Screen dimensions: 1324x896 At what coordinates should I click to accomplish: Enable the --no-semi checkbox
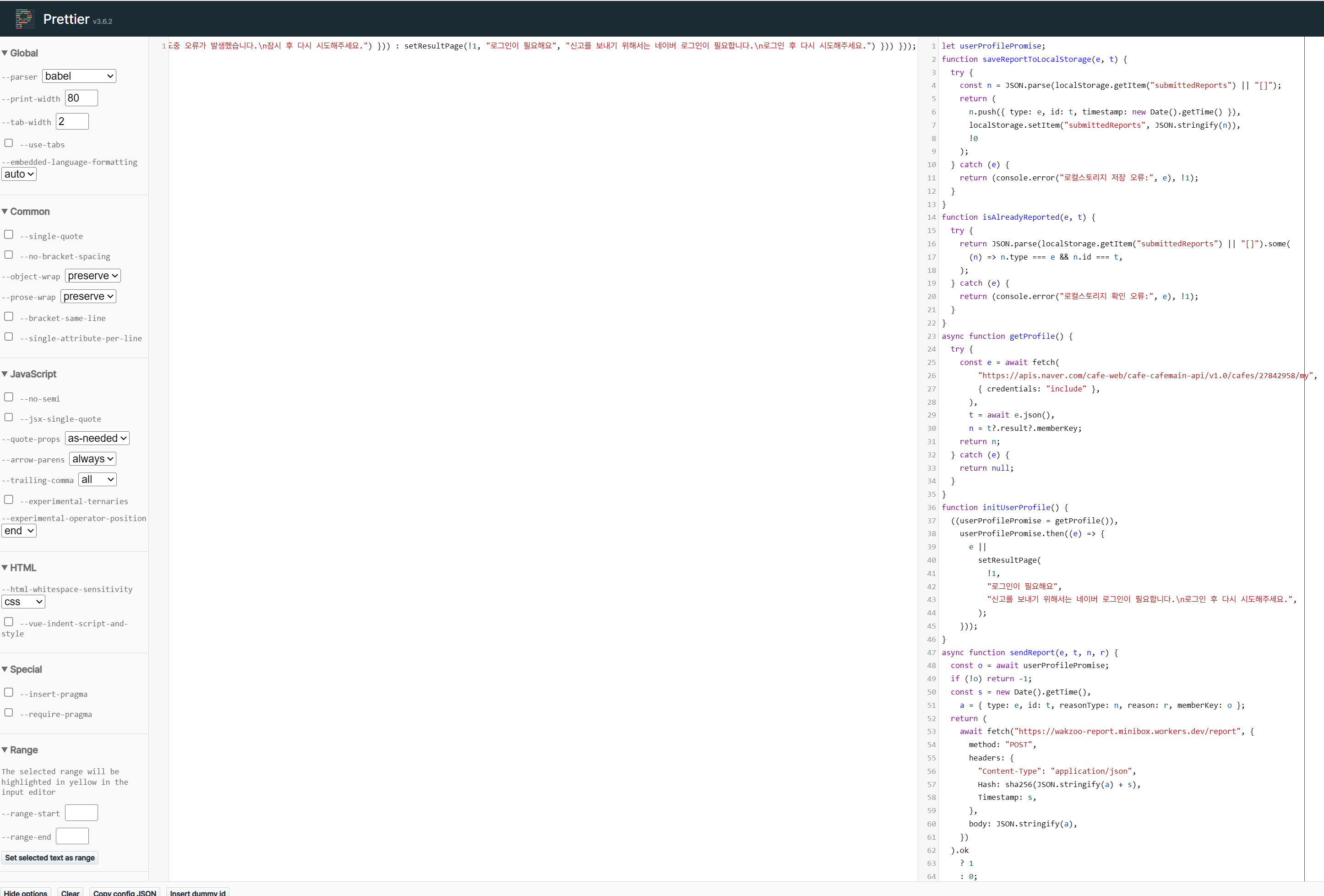[9, 397]
